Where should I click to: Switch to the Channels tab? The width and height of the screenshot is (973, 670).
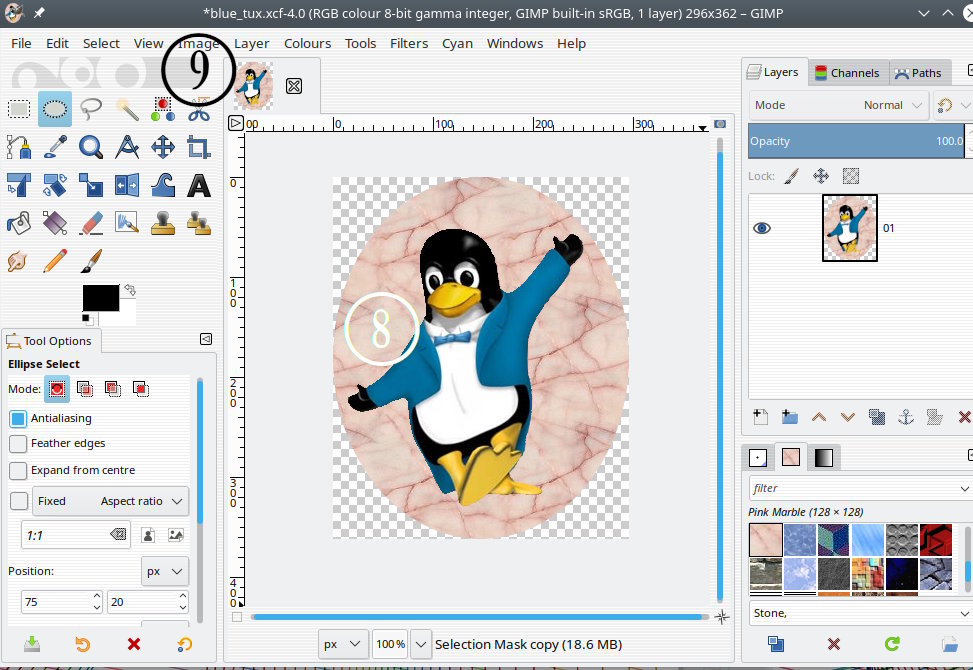coord(848,73)
